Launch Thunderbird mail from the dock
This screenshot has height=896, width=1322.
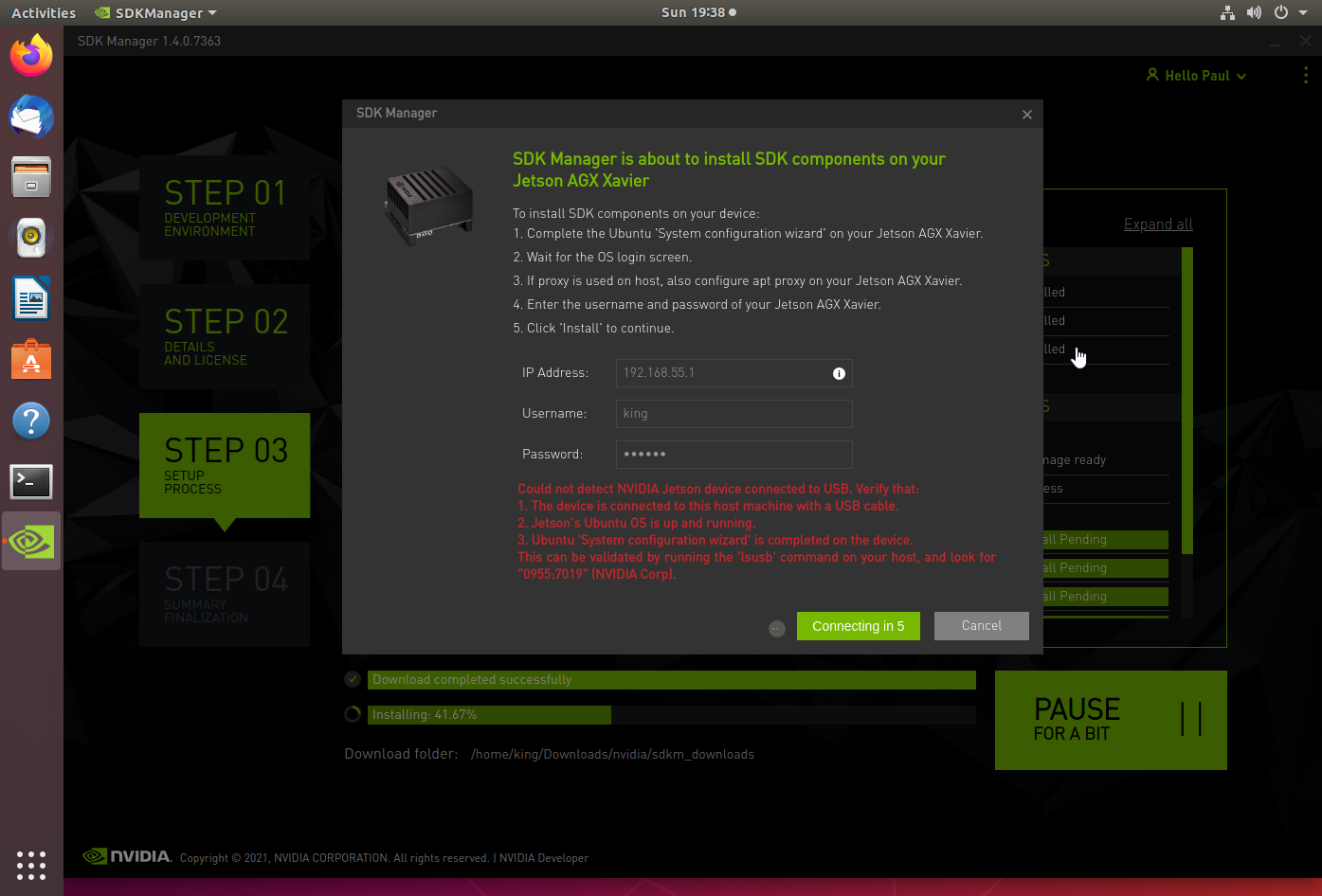pos(31,116)
